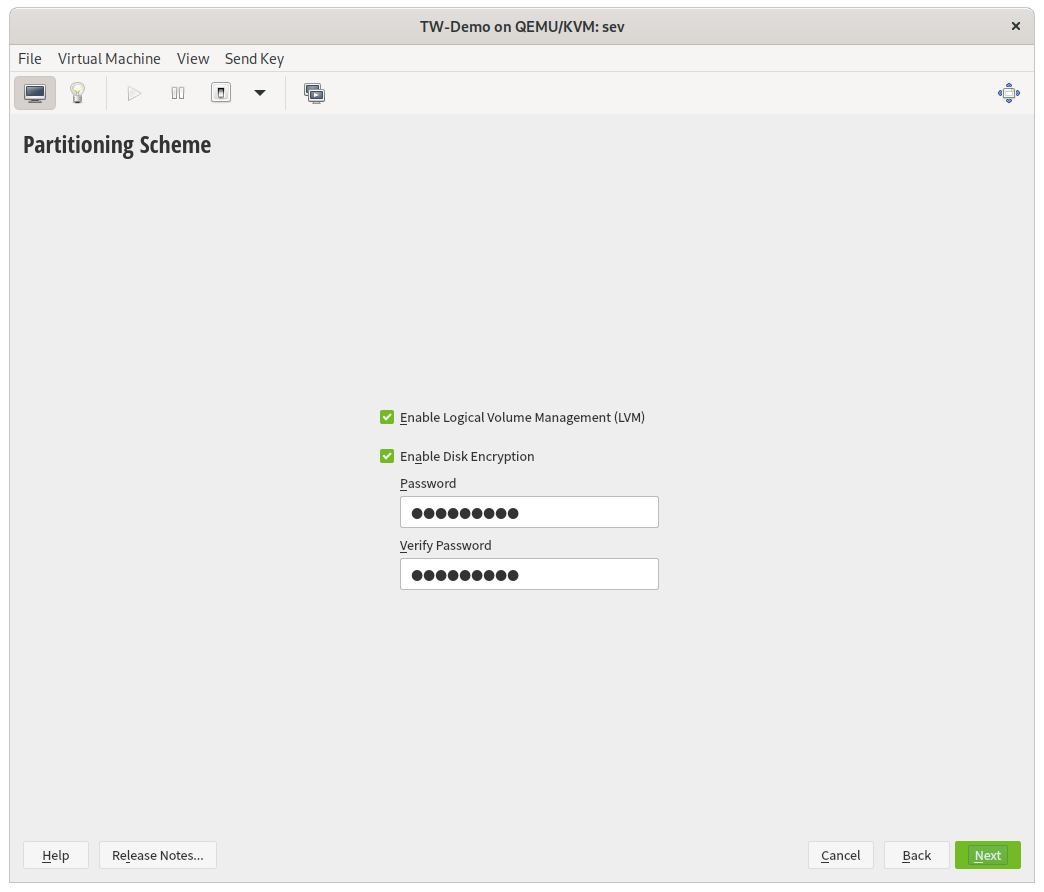The width and height of the screenshot is (1044, 892).
Task: Uncheck Enable Disk Encryption
Action: point(387,456)
